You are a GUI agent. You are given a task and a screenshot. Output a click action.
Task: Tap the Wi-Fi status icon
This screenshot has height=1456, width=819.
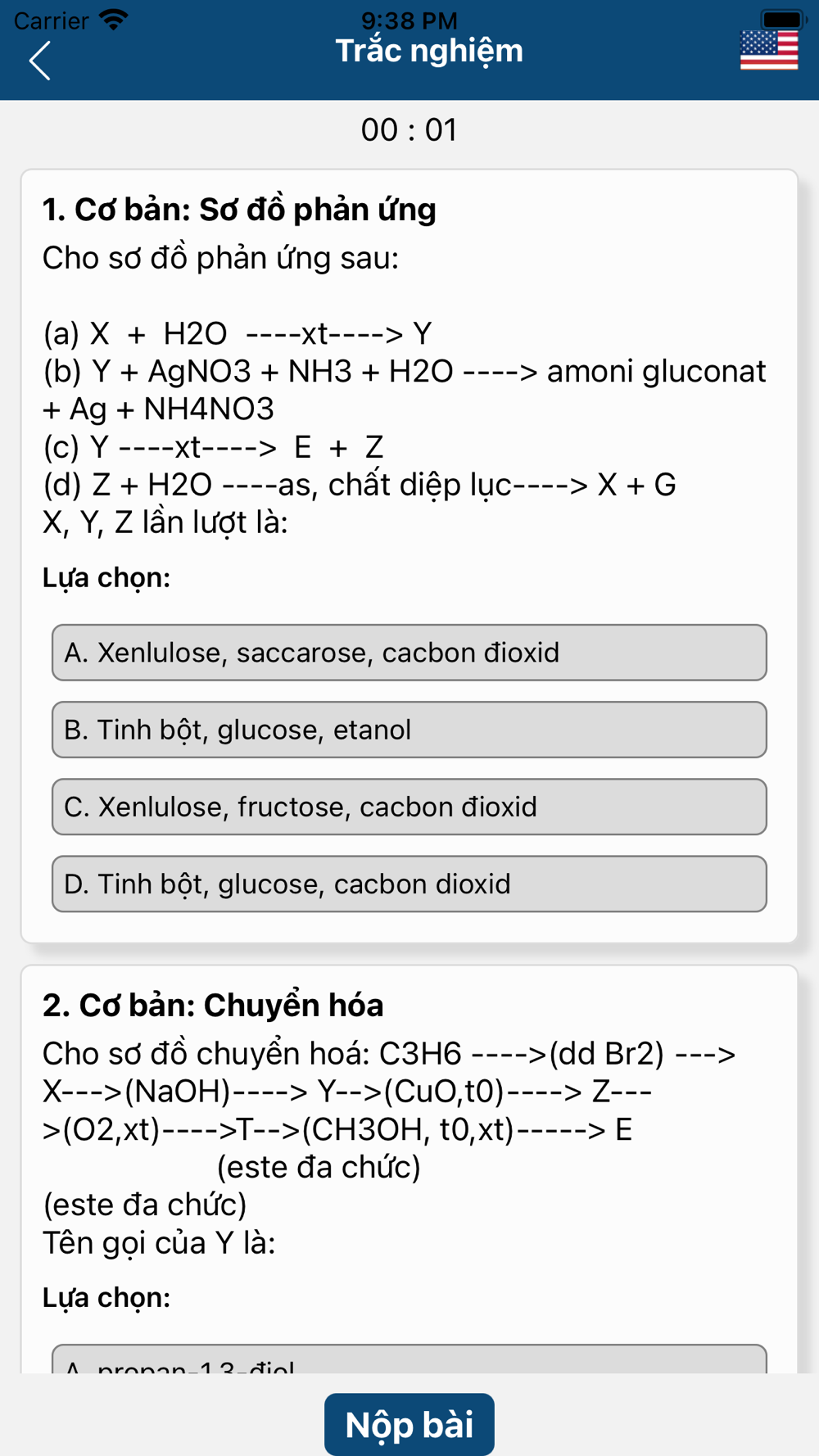tap(113, 20)
